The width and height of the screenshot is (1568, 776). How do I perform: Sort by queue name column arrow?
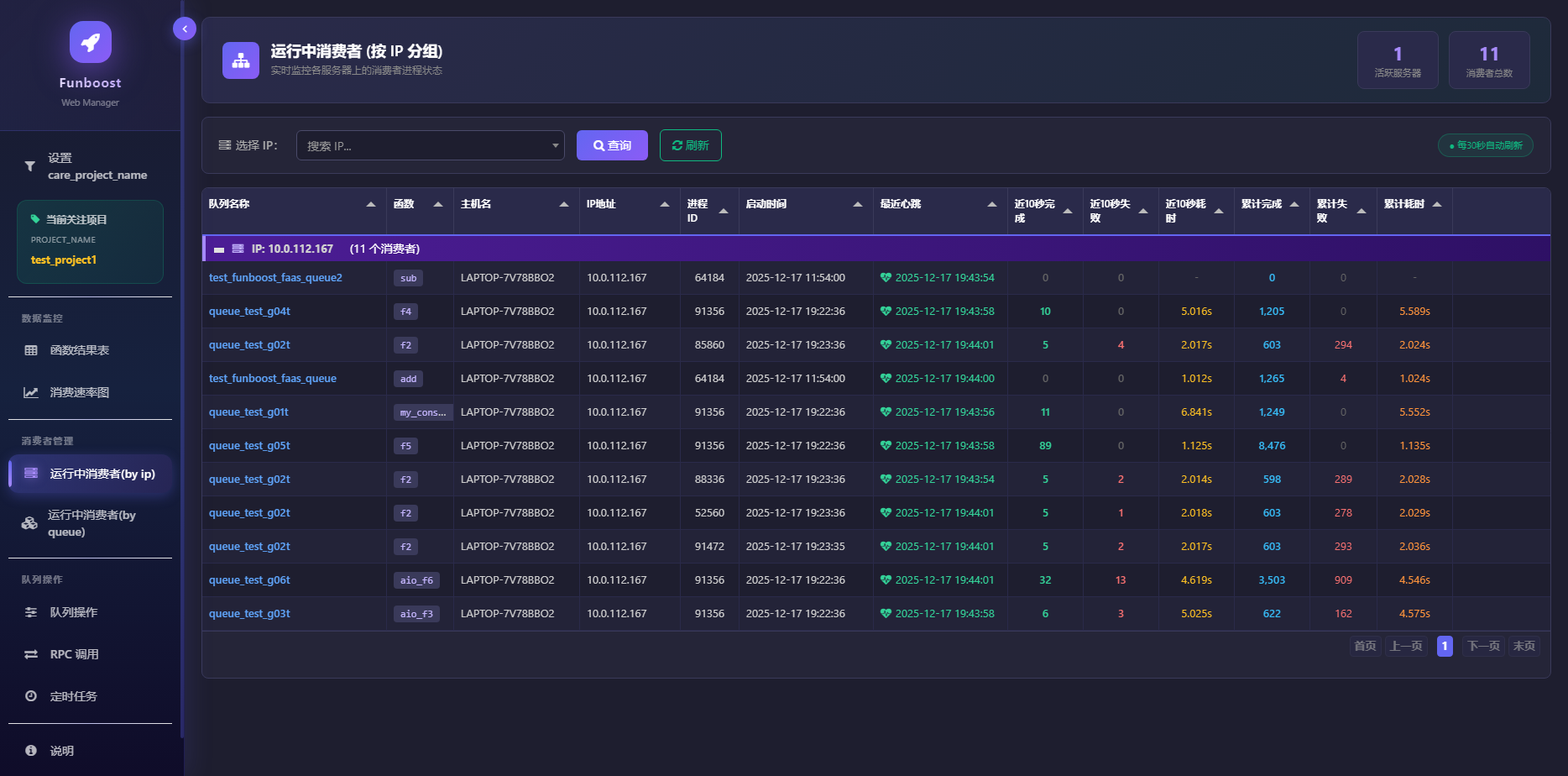pos(371,204)
